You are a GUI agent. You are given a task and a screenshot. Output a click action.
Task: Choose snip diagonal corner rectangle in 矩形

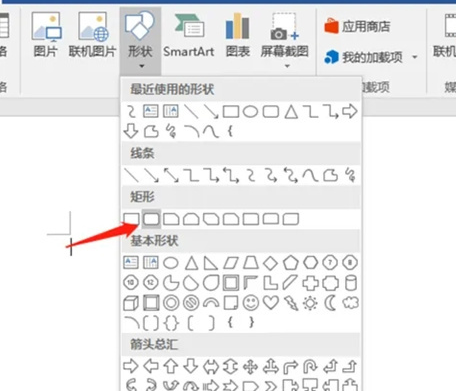click(x=211, y=219)
